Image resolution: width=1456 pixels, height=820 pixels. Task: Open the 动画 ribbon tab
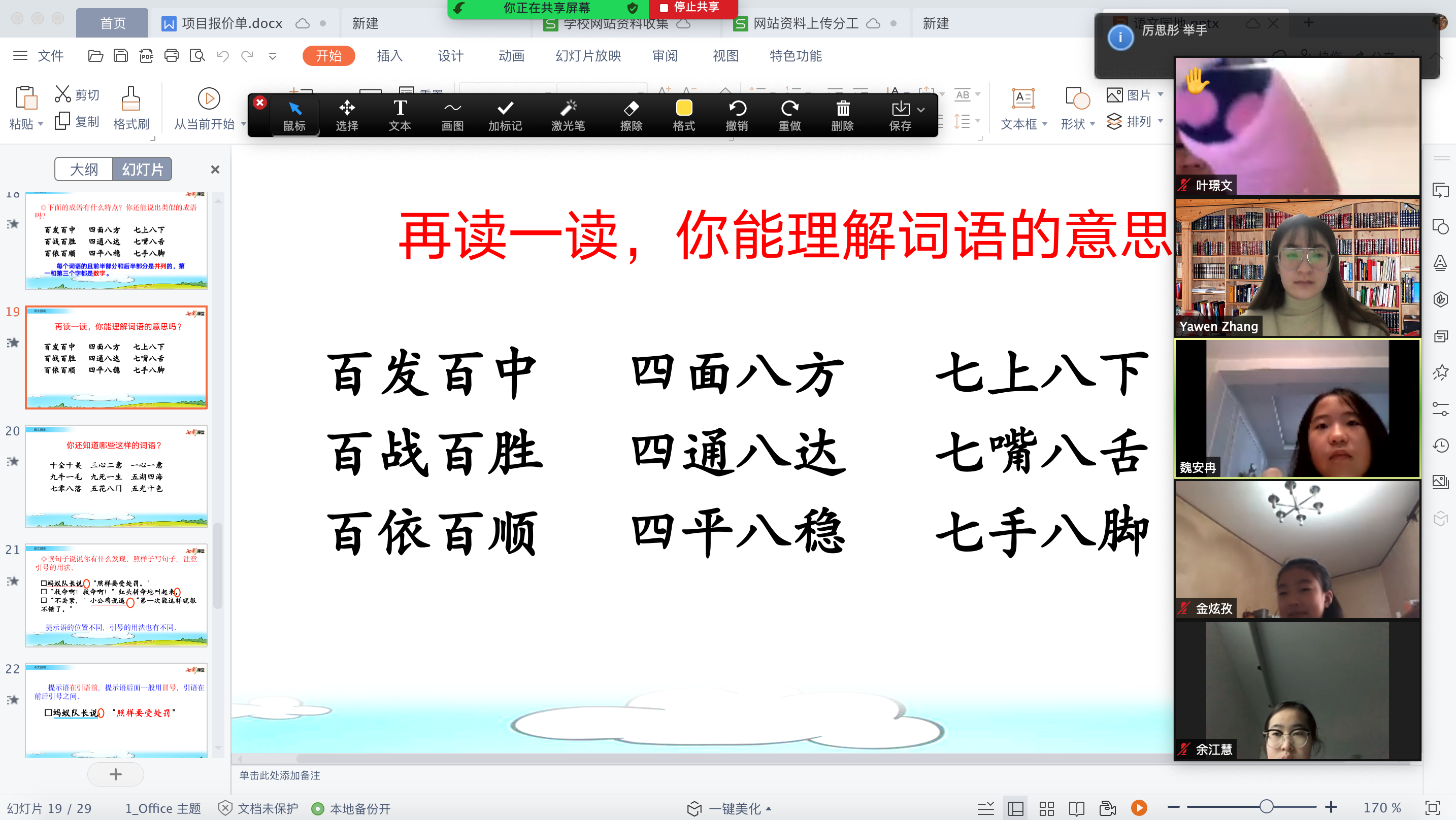click(x=512, y=55)
